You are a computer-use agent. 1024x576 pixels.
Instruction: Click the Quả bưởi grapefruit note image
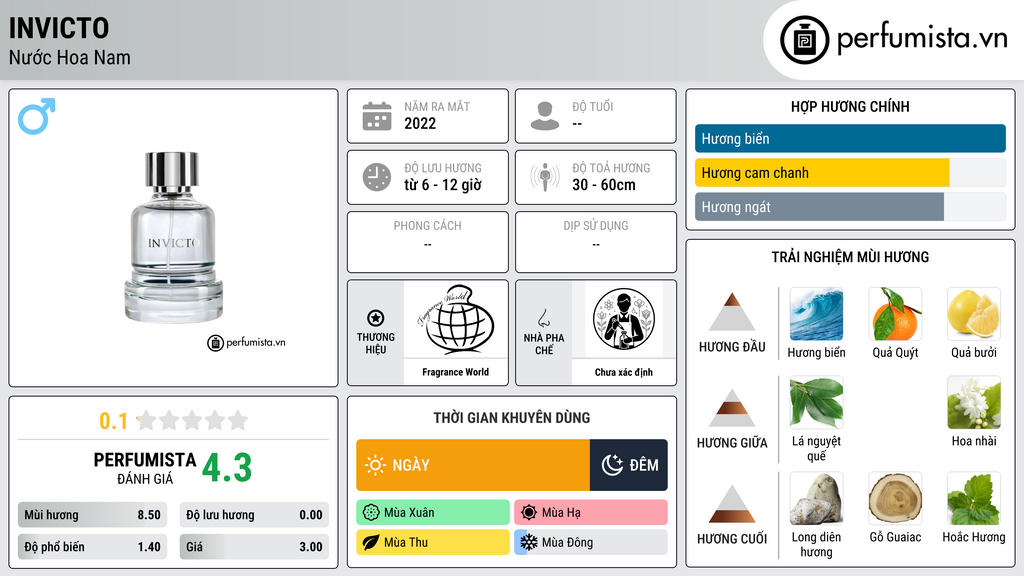pyautogui.click(x=974, y=314)
